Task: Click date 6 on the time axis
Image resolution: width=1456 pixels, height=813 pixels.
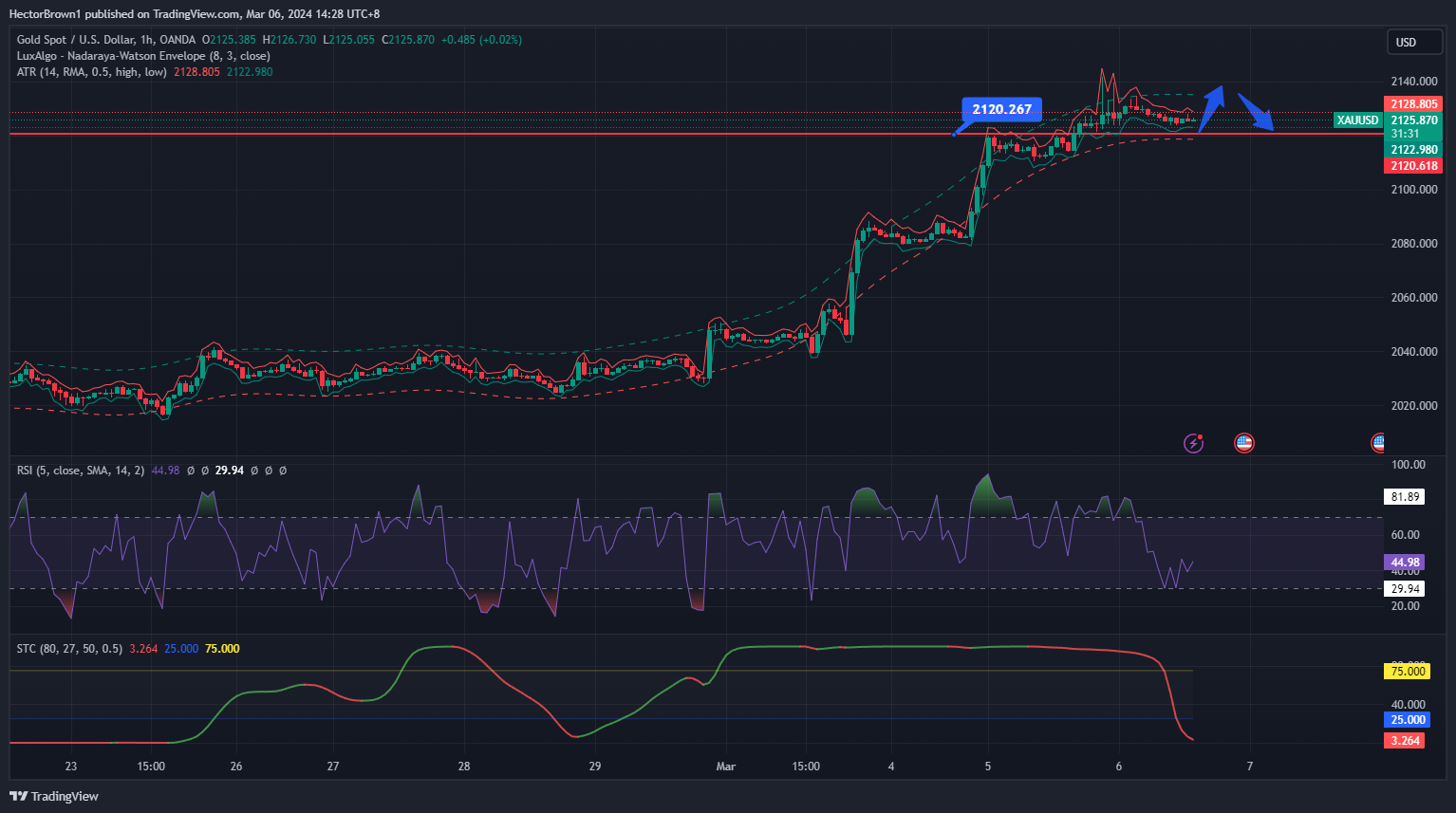Action: [x=1119, y=767]
